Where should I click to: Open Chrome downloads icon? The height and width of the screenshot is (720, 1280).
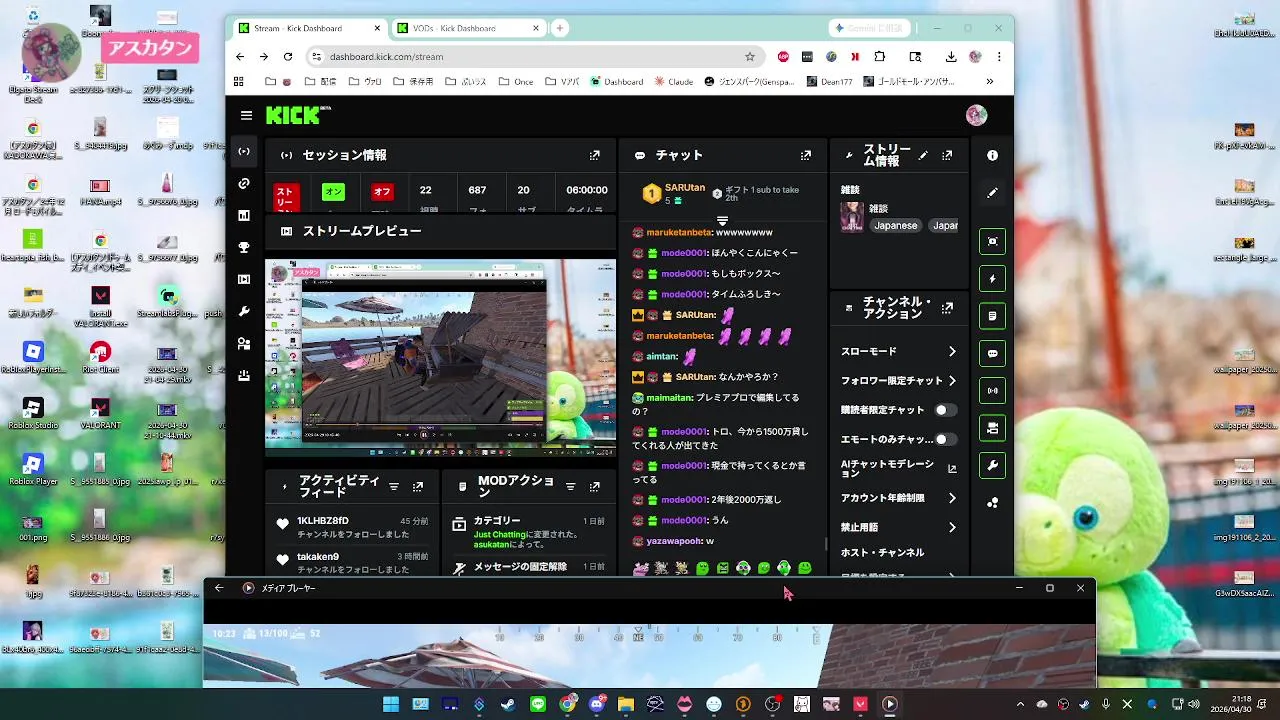tap(951, 57)
